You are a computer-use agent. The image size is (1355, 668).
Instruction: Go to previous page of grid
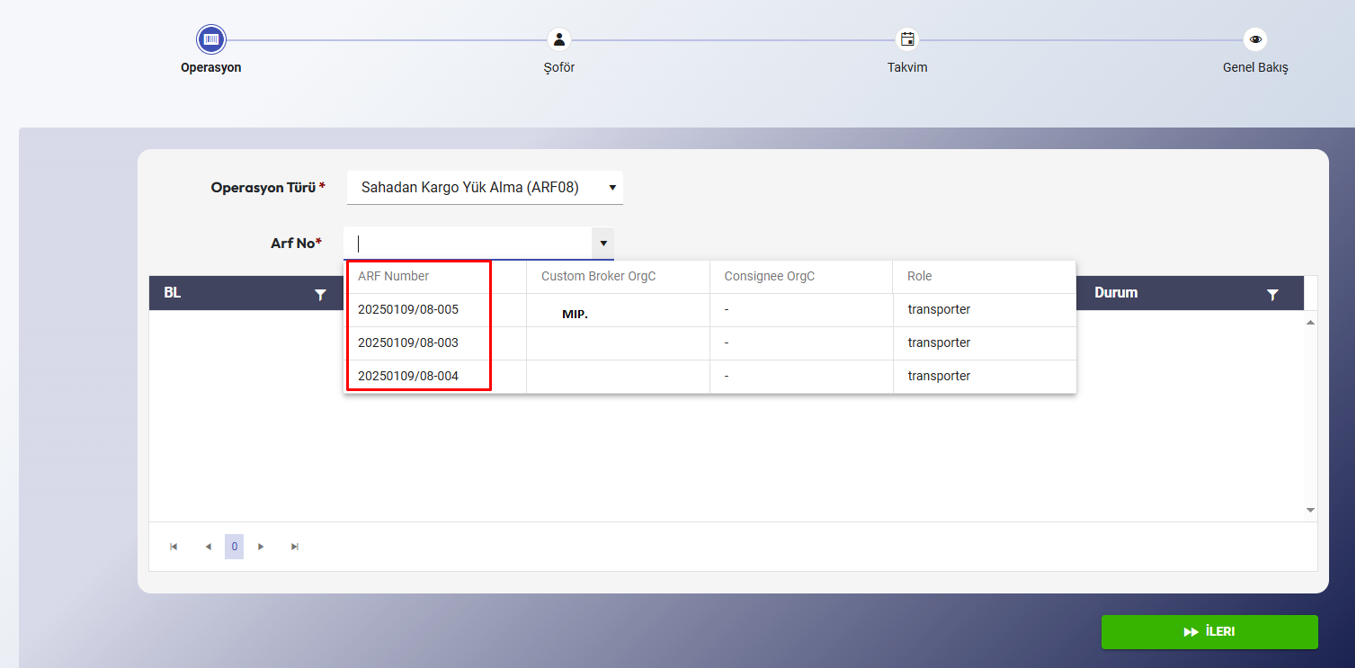pos(208,547)
